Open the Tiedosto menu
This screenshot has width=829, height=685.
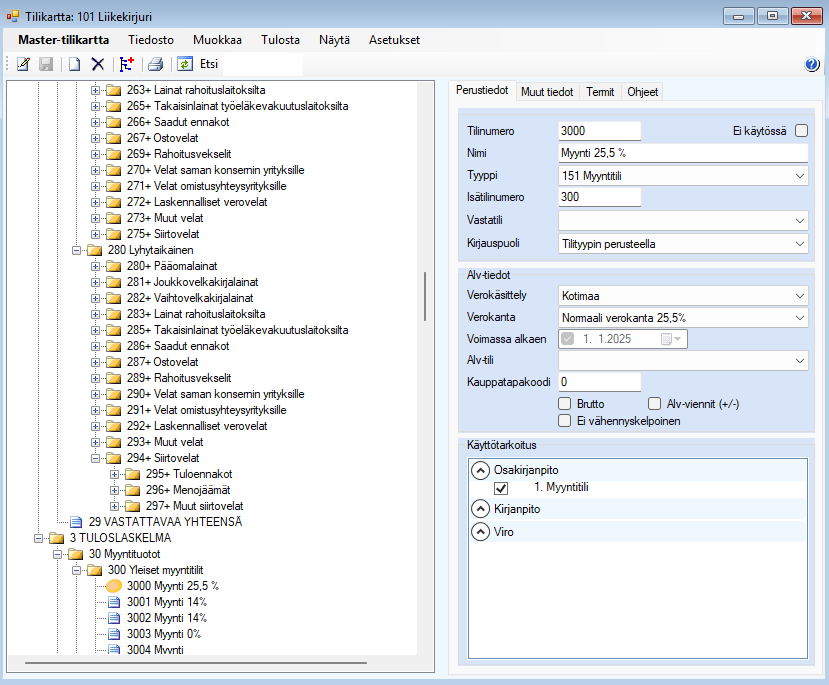pos(151,40)
